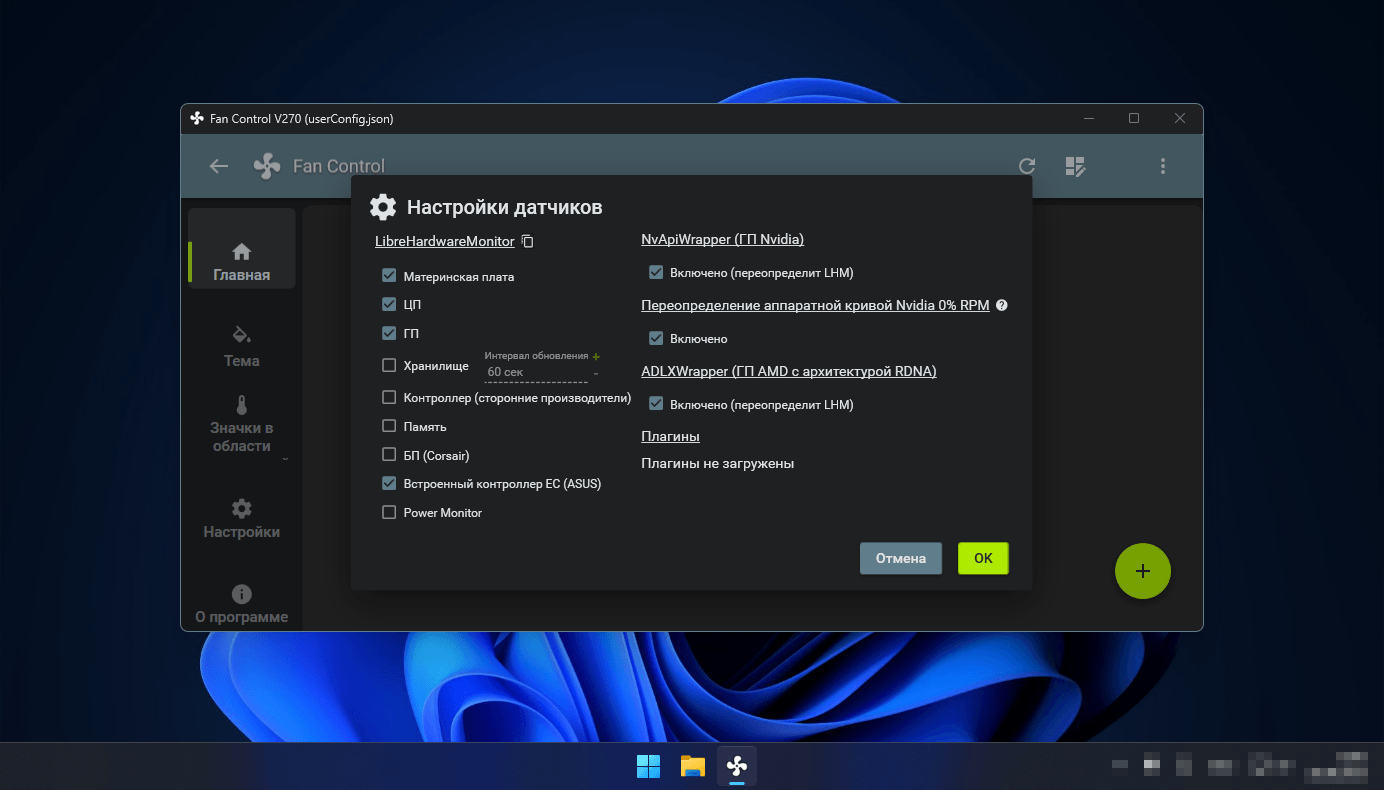Expand the Значки в области chevron

(x=285, y=459)
